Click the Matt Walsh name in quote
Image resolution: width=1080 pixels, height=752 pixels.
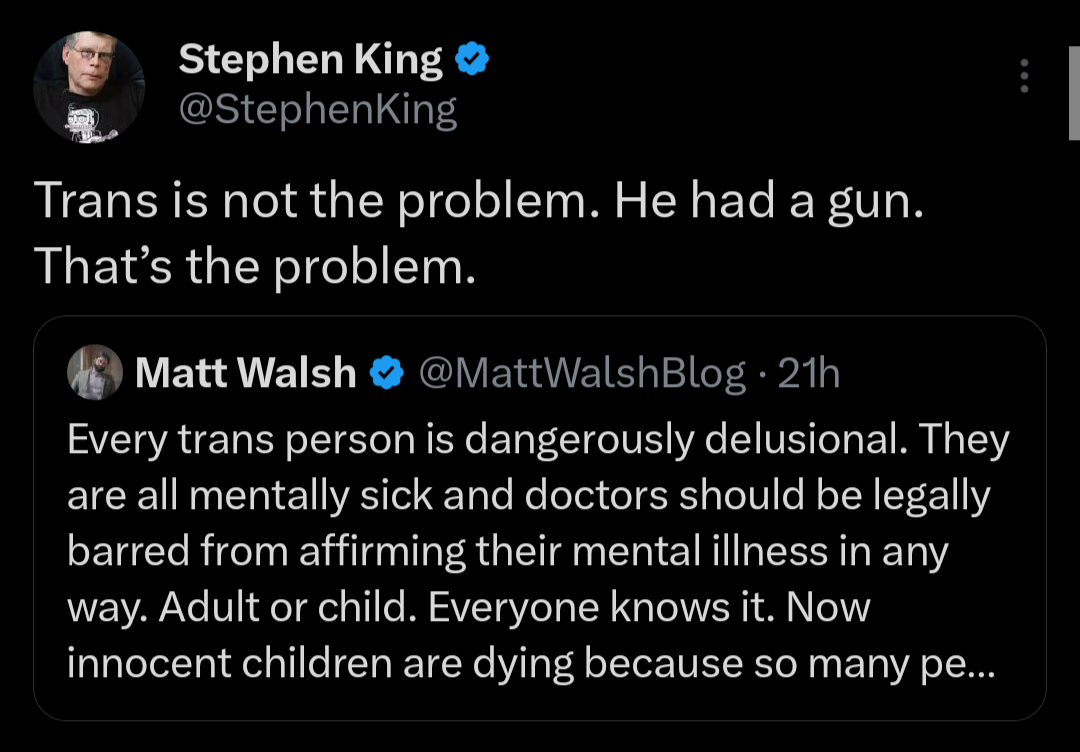[246, 373]
